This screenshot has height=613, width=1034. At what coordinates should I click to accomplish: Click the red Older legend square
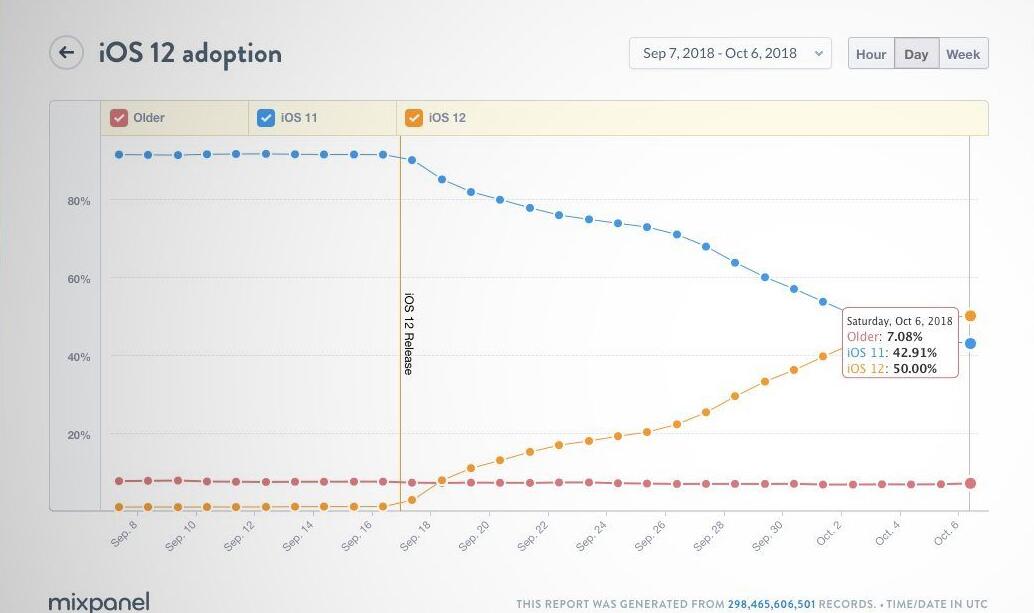click(x=118, y=117)
